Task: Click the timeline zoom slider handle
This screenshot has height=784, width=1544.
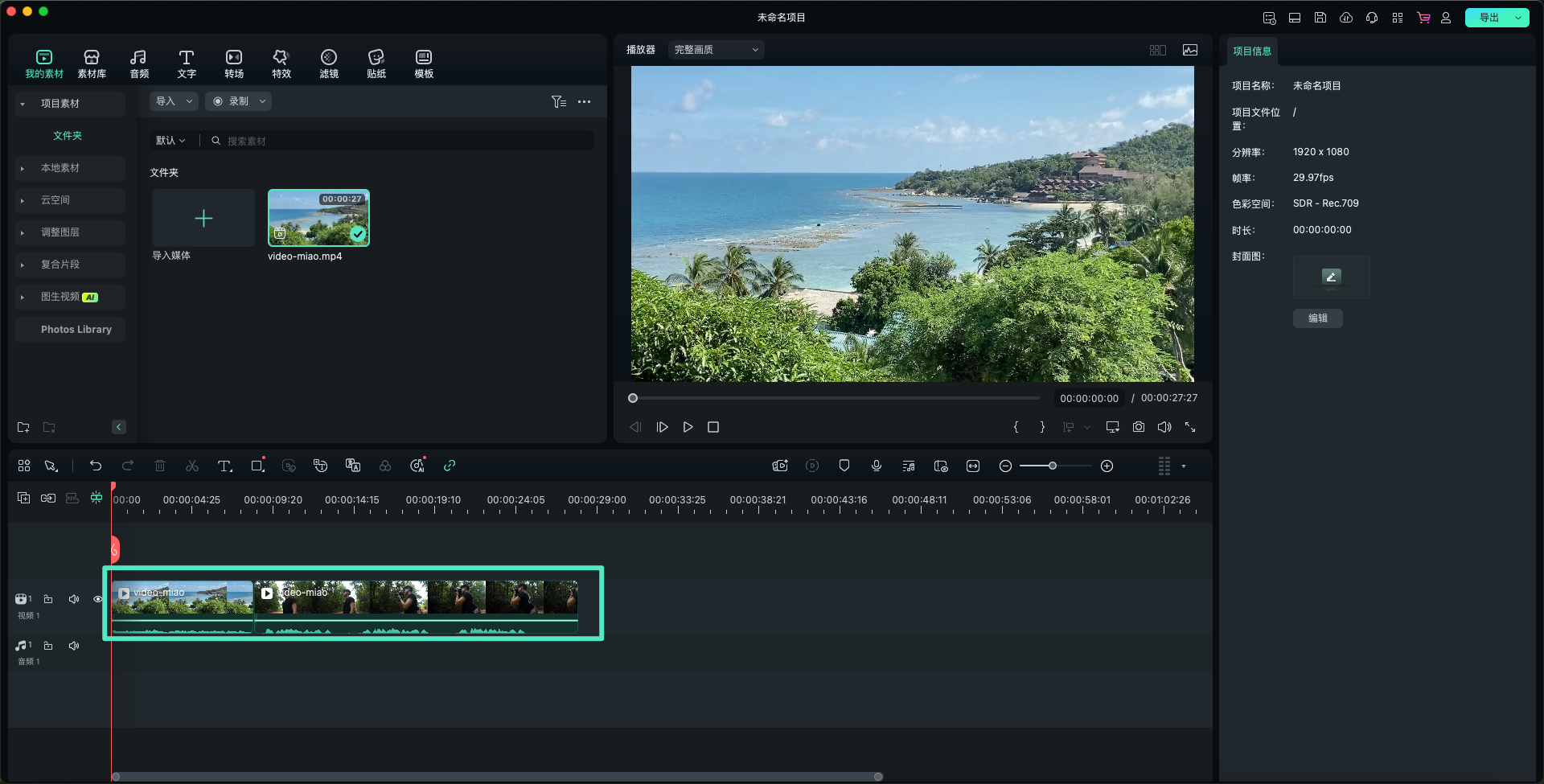Action: click(x=1053, y=466)
